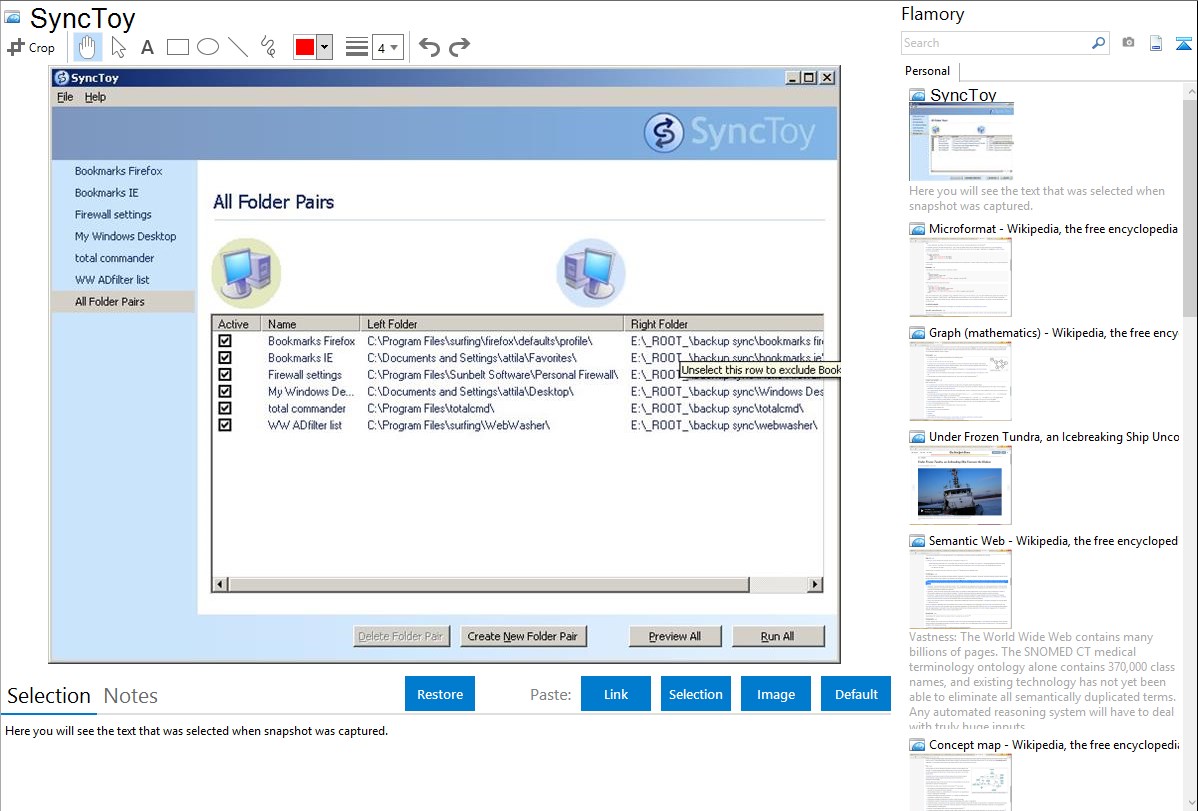Capture a snapshot with camera icon
Viewport: 1198px width, 811px height.
click(x=1128, y=43)
